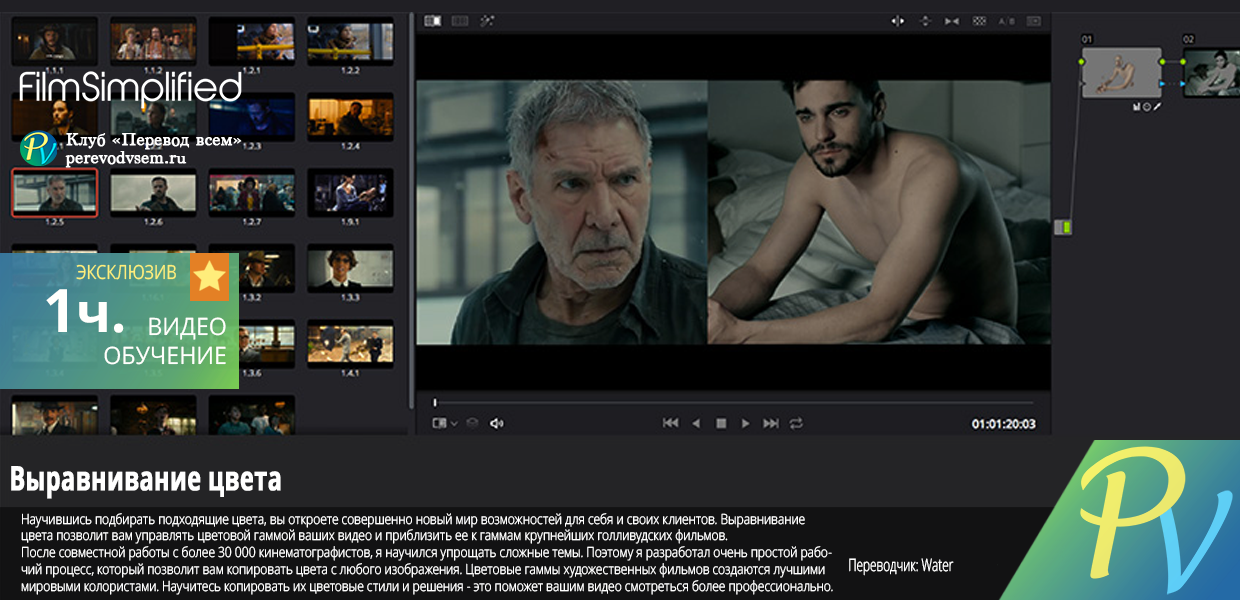1240x600 pixels.
Task: Click the viewer scrubber playhead
Action: coord(435,402)
